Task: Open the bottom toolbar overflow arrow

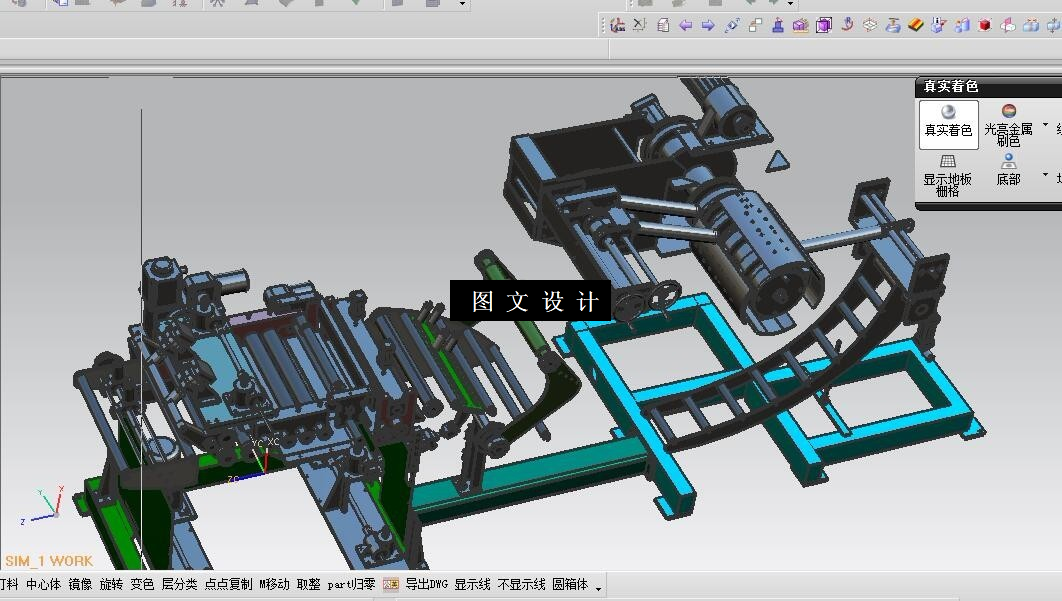Action: coord(598,589)
